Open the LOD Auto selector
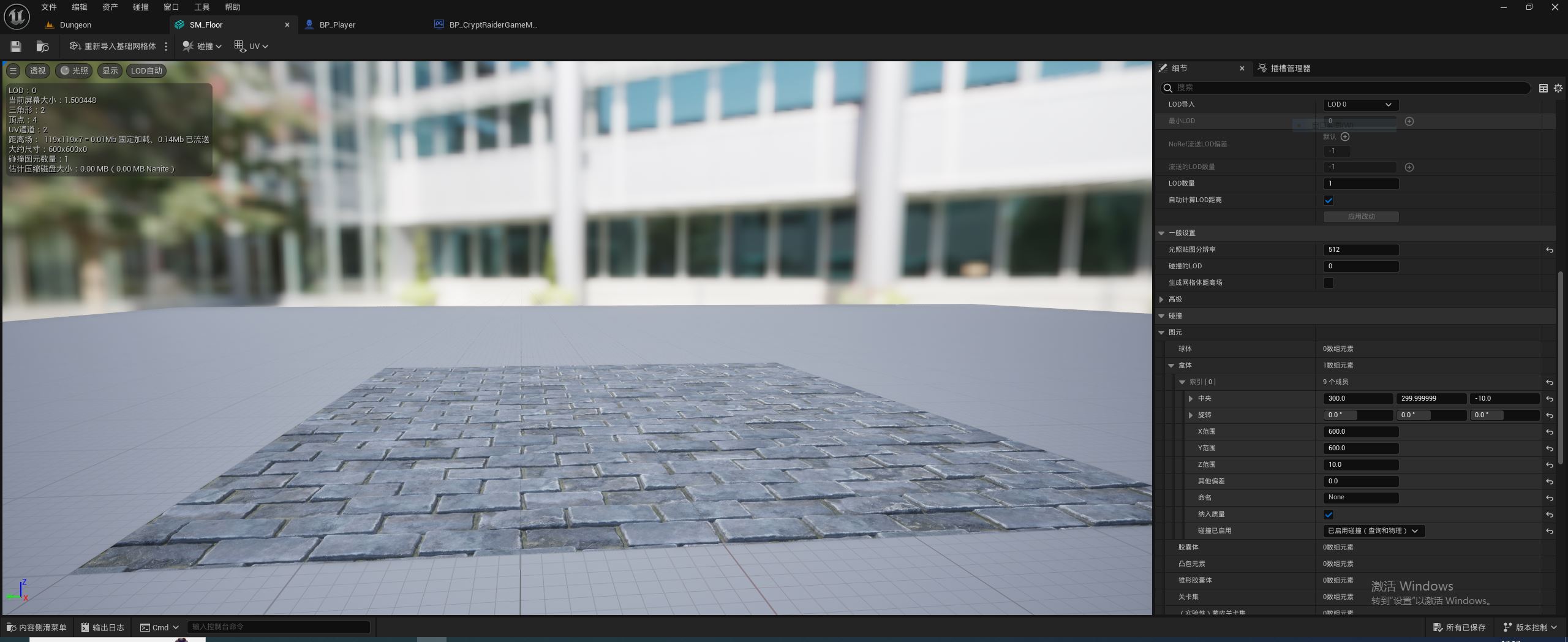 click(x=146, y=70)
